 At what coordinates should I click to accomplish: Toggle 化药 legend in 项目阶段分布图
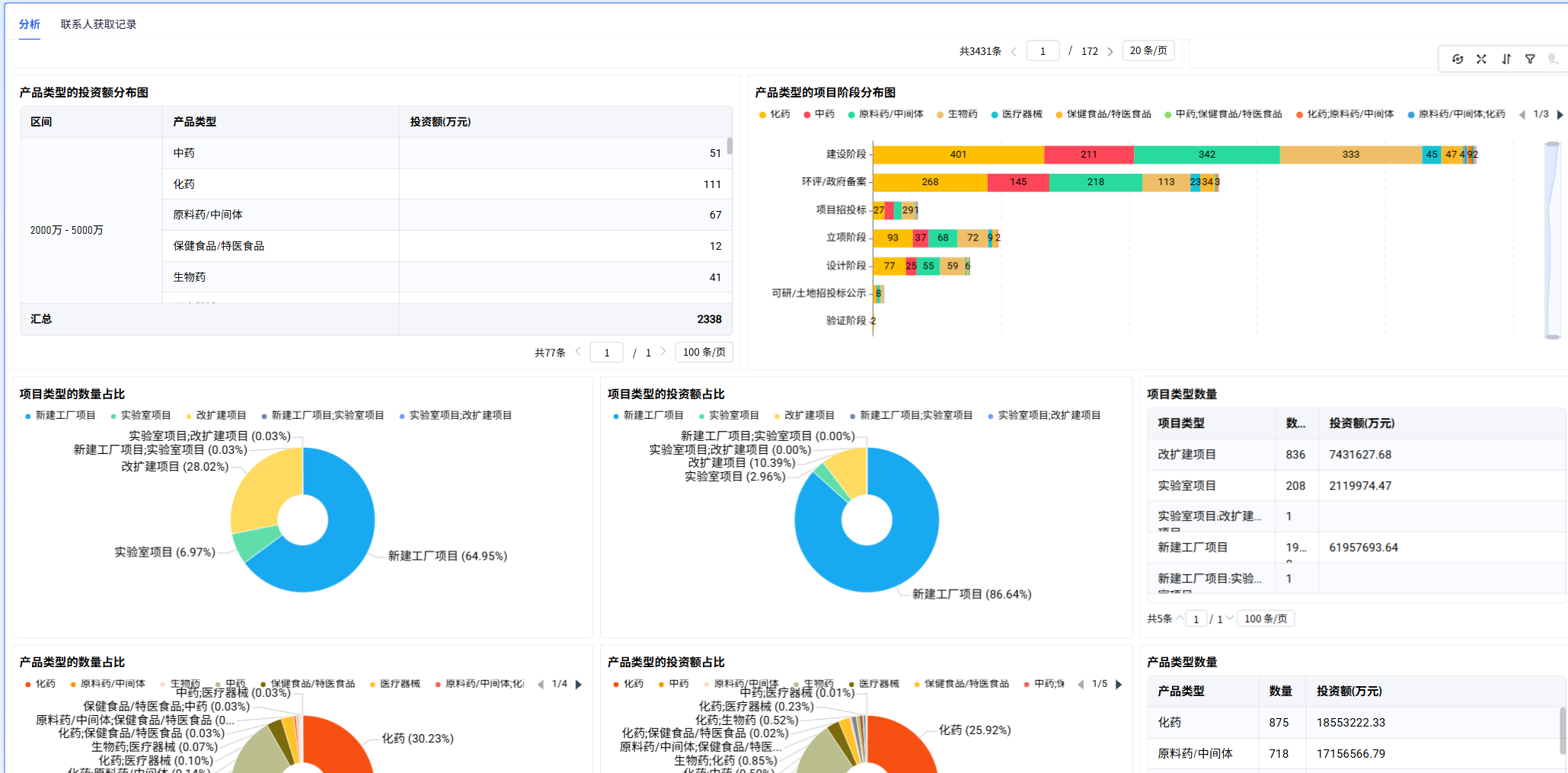(774, 114)
